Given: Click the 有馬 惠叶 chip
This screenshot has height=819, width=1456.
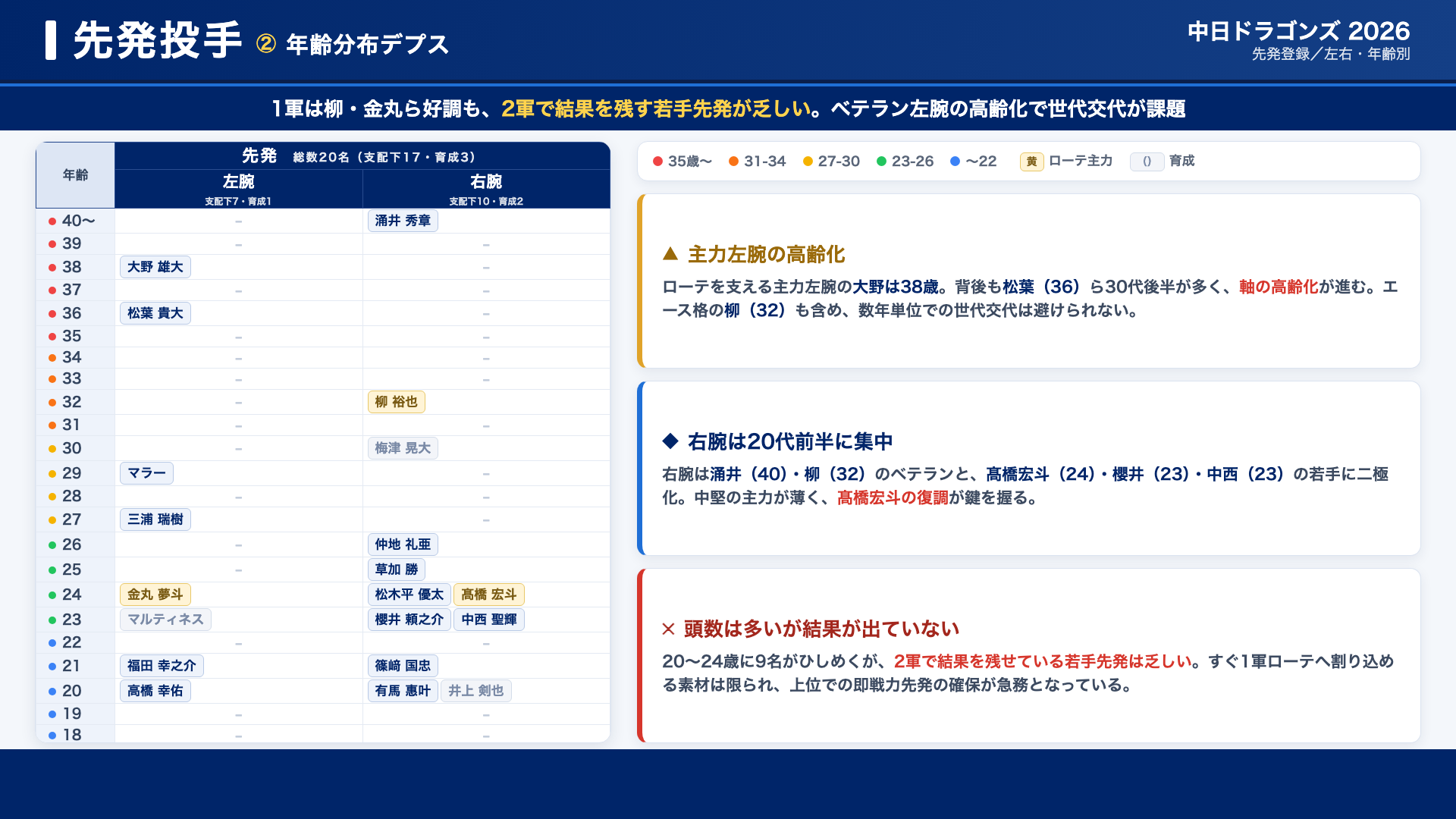Looking at the screenshot, I should point(403,691).
